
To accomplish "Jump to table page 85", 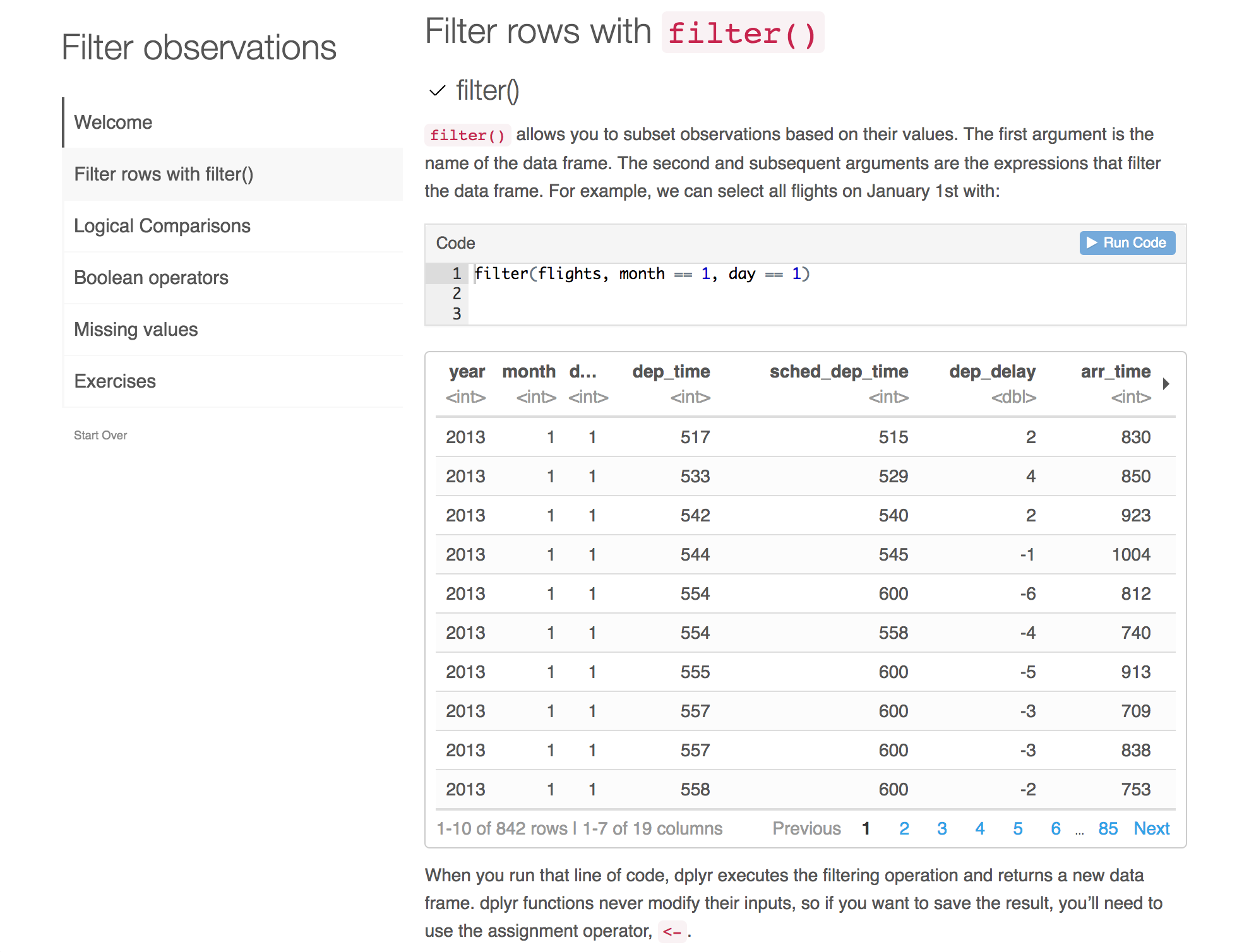I will (1108, 829).
